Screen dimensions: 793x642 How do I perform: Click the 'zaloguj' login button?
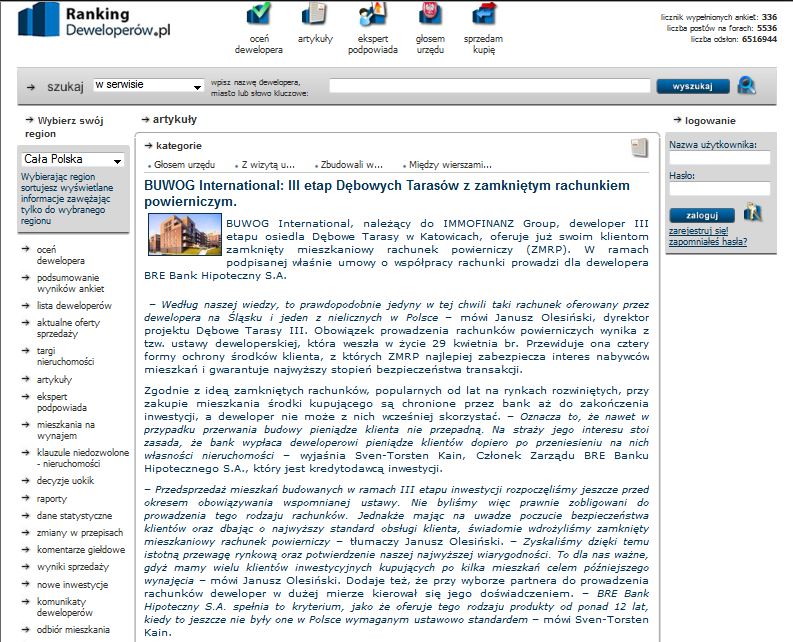point(702,216)
